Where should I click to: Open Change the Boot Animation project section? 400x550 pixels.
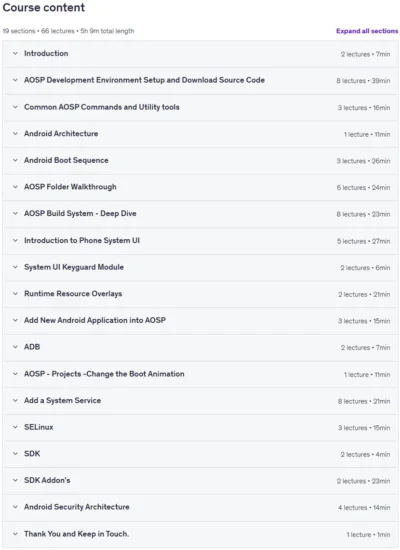[200, 374]
